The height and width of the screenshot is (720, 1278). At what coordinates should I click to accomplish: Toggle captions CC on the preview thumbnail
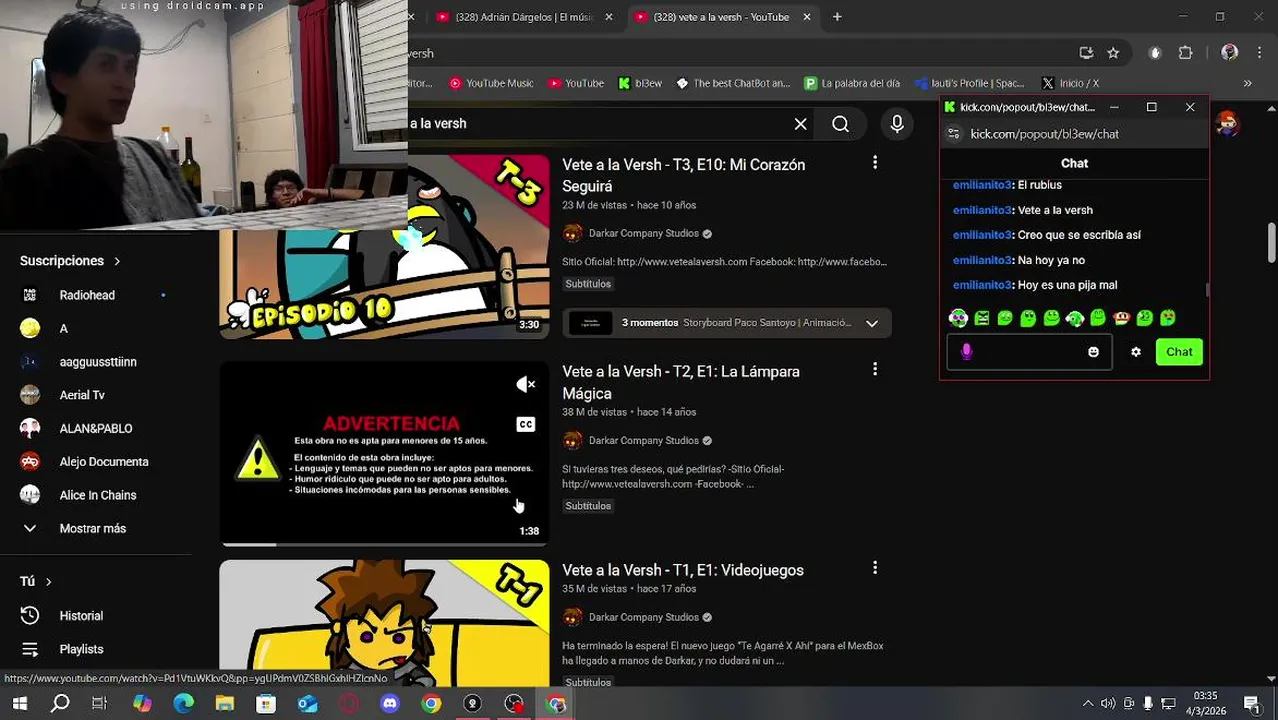(526, 424)
